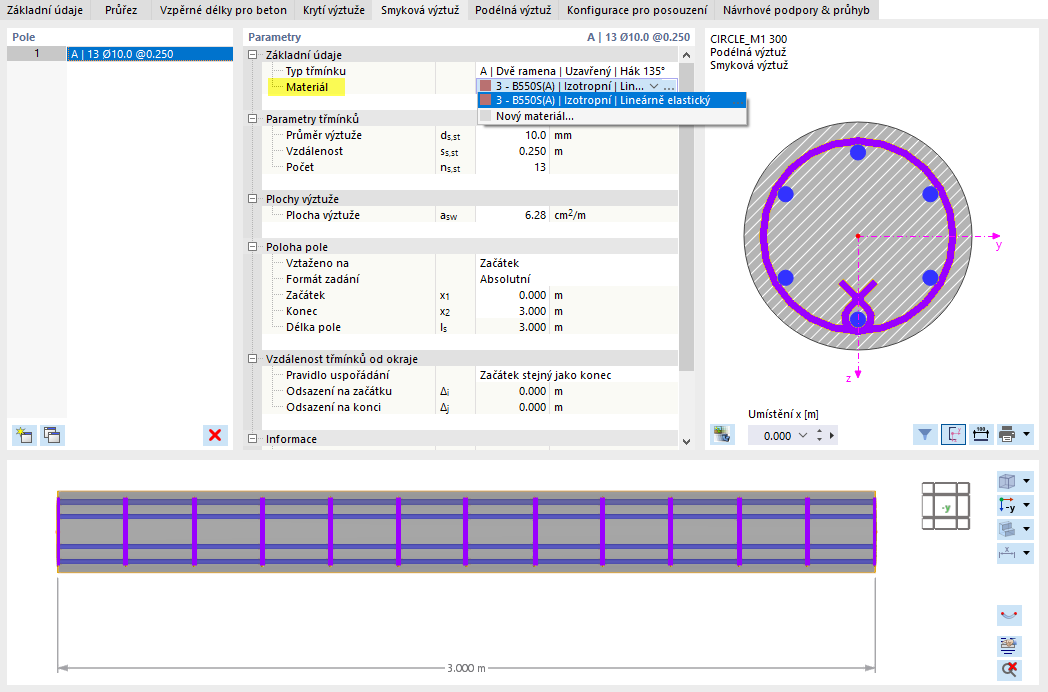Screen dimensions: 1048x692
Task: Click the -y face of view cube
Action: click(x=946, y=507)
